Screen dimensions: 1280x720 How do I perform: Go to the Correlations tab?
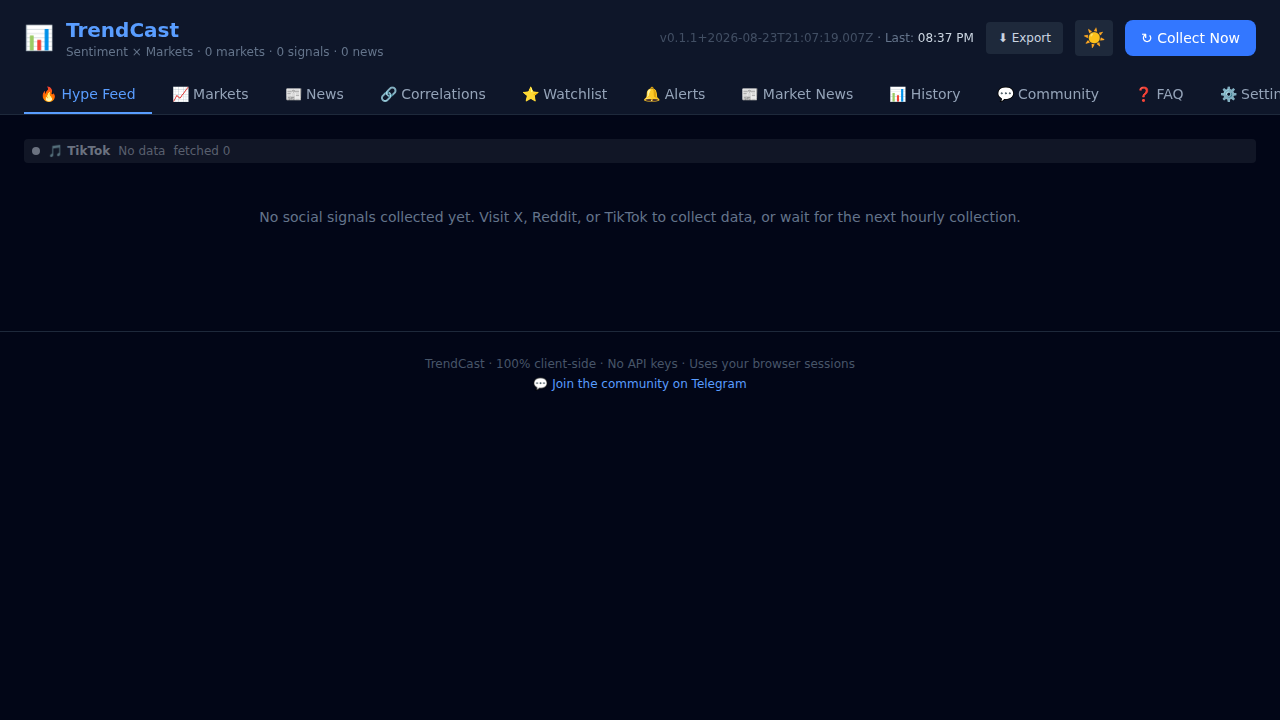(x=433, y=94)
